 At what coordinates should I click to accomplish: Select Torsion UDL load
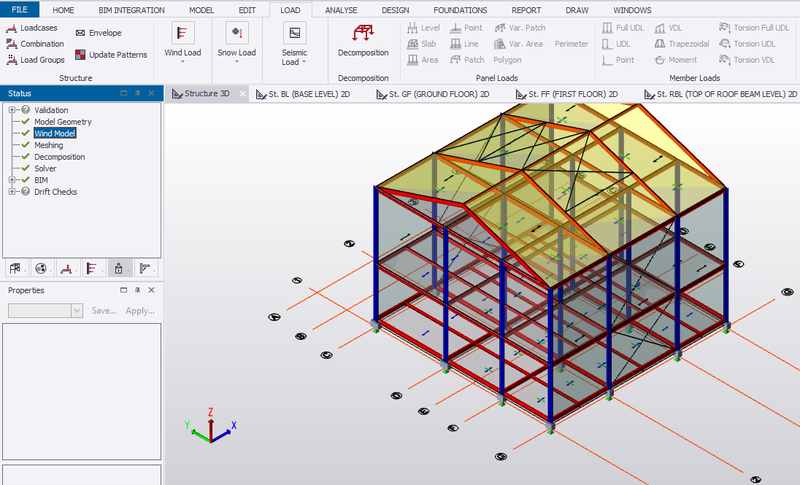click(x=747, y=44)
